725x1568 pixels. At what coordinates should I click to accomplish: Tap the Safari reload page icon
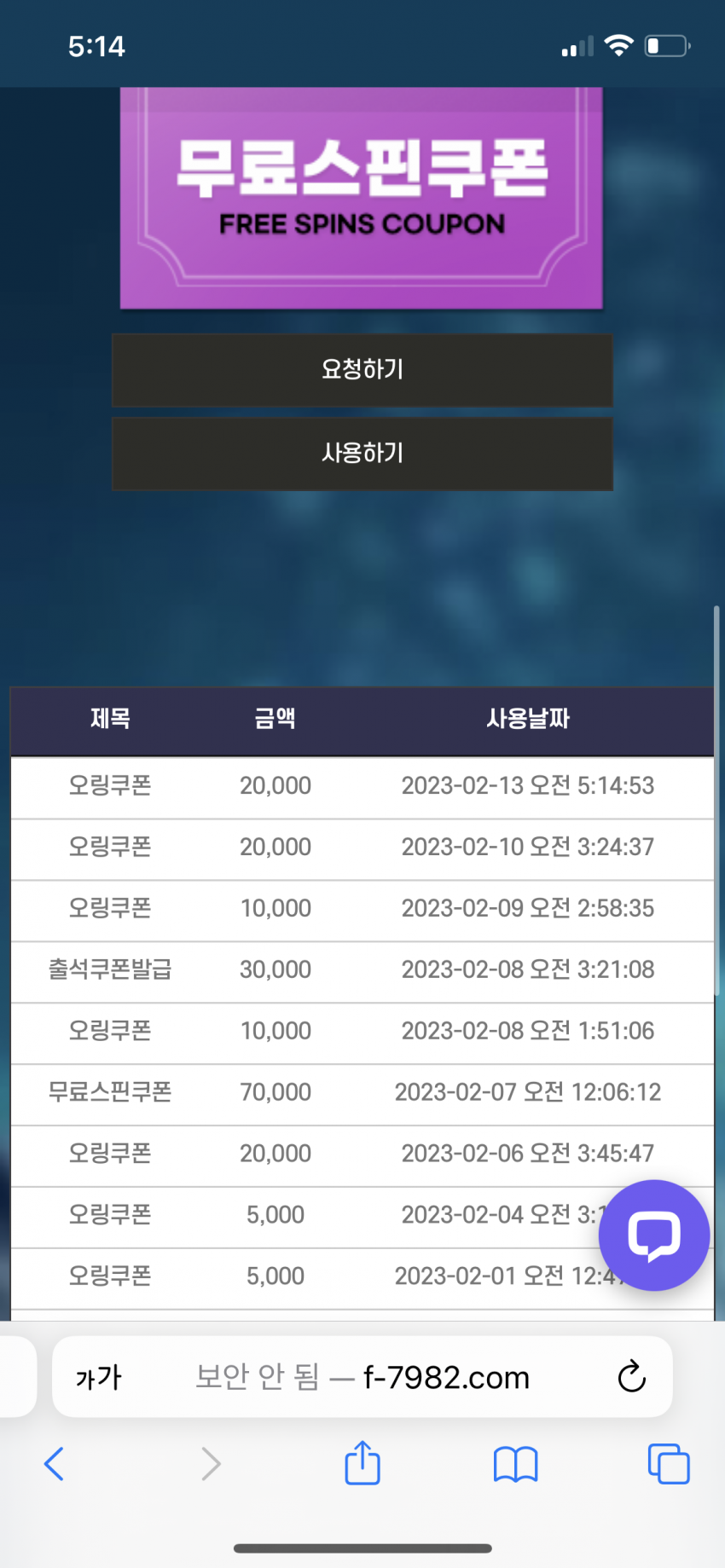point(631,1376)
